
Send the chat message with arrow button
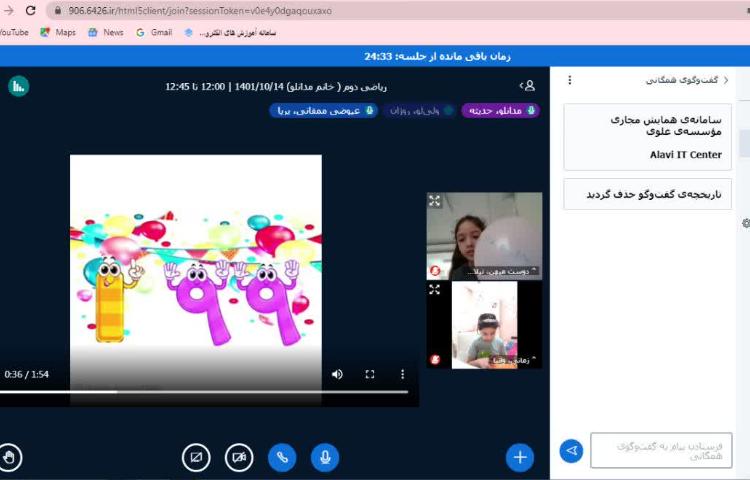(x=571, y=451)
